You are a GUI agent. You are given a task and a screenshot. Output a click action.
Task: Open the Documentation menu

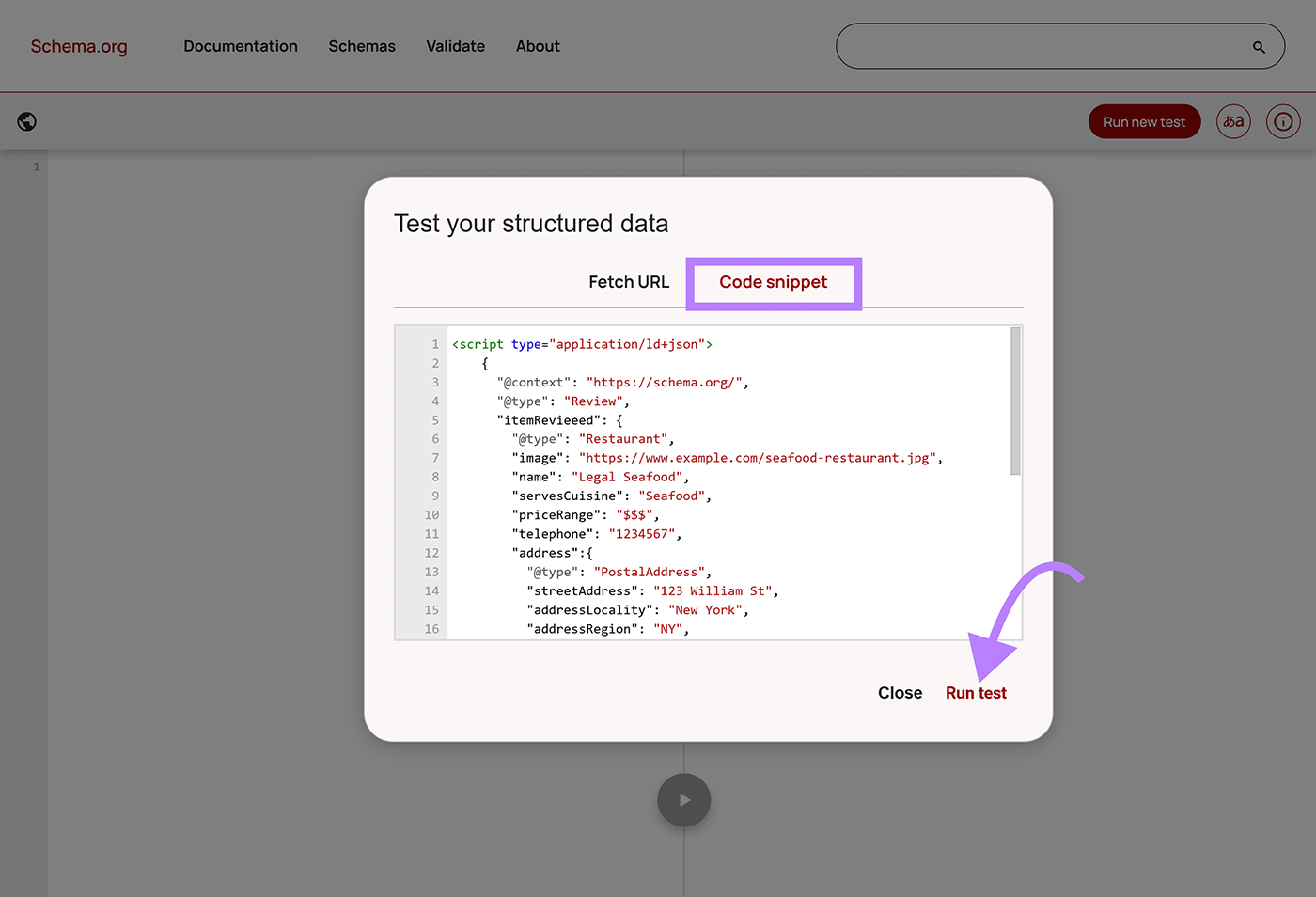click(x=241, y=46)
